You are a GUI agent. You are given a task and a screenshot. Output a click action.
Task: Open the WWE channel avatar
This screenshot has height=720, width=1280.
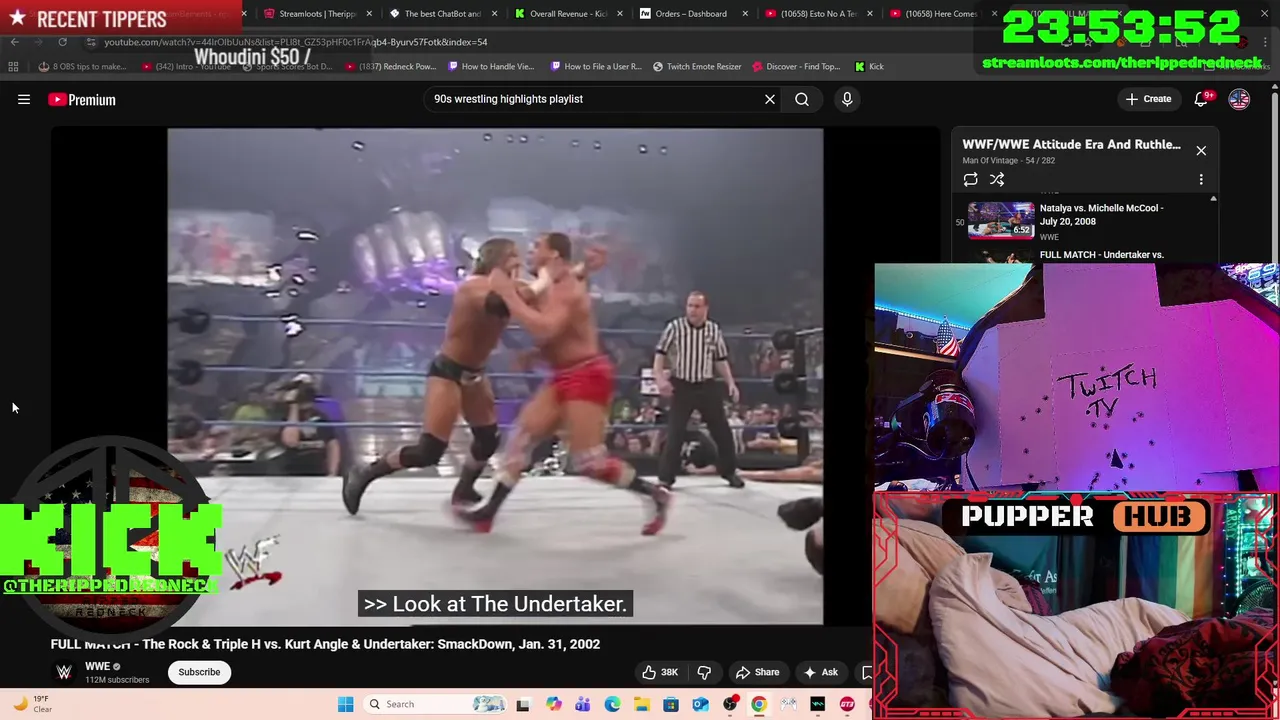tap(64, 672)
